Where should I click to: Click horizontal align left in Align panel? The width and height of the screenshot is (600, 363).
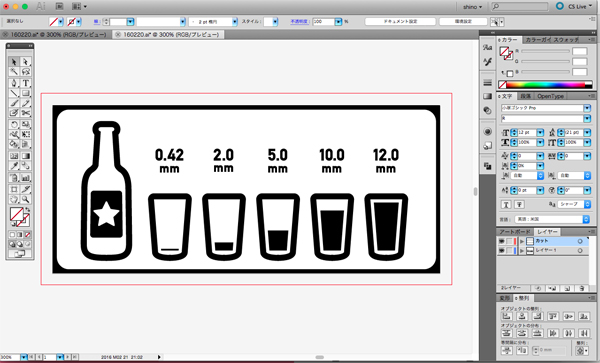(x=507, y=316)
